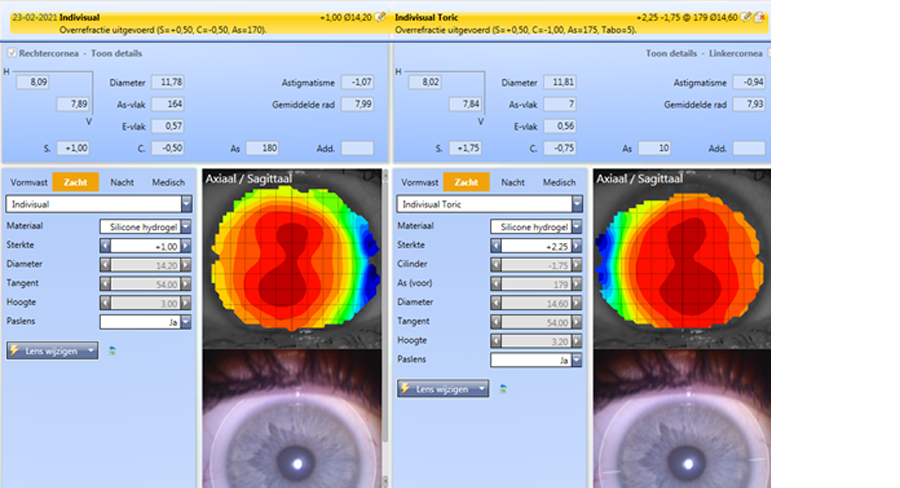Viewport: 900px width, 488px height.
Task: Select the 23-02-2021 Indivisual lens header
Action: (199, 23)
